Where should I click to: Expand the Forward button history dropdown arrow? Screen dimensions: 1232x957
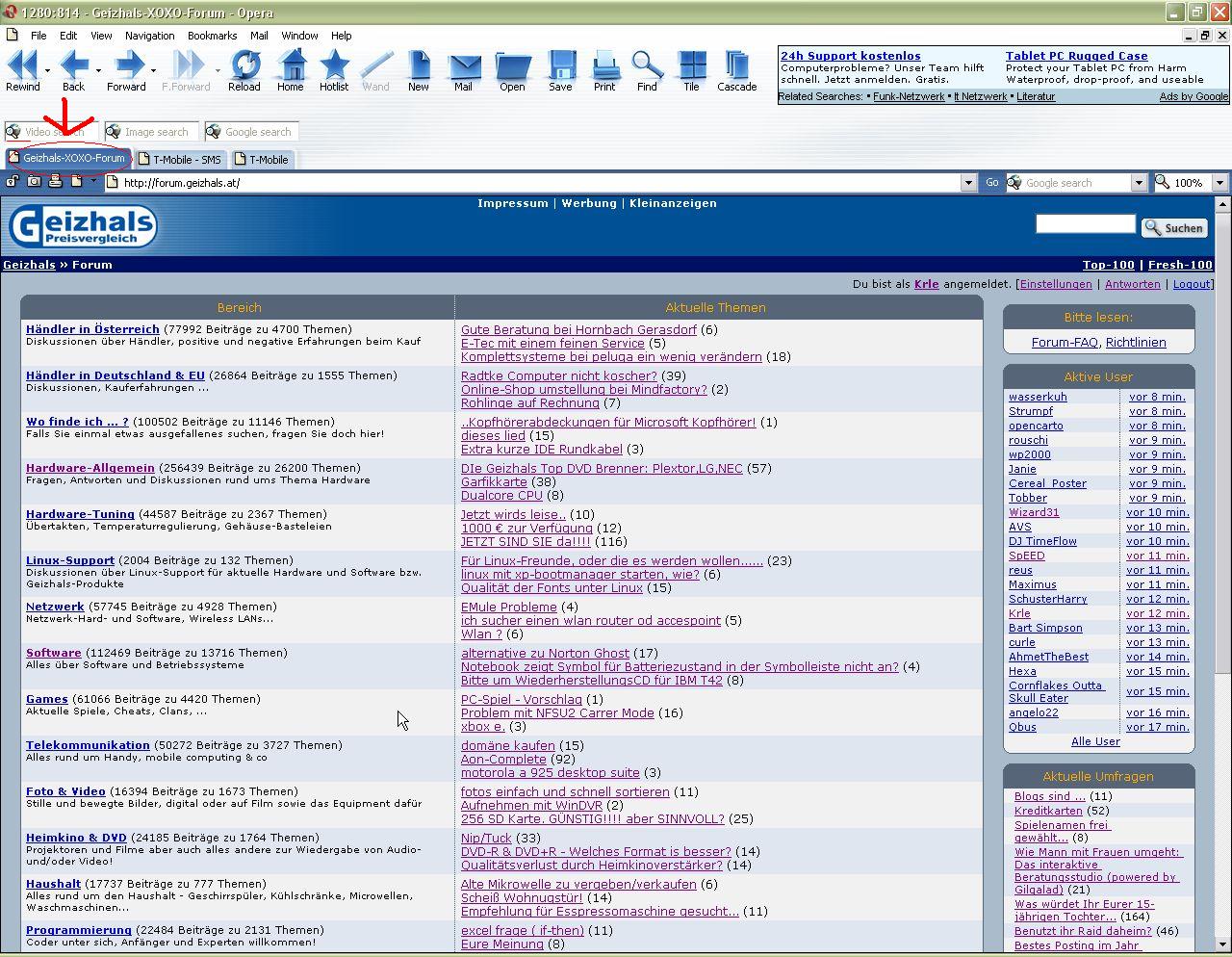[153, 70]
